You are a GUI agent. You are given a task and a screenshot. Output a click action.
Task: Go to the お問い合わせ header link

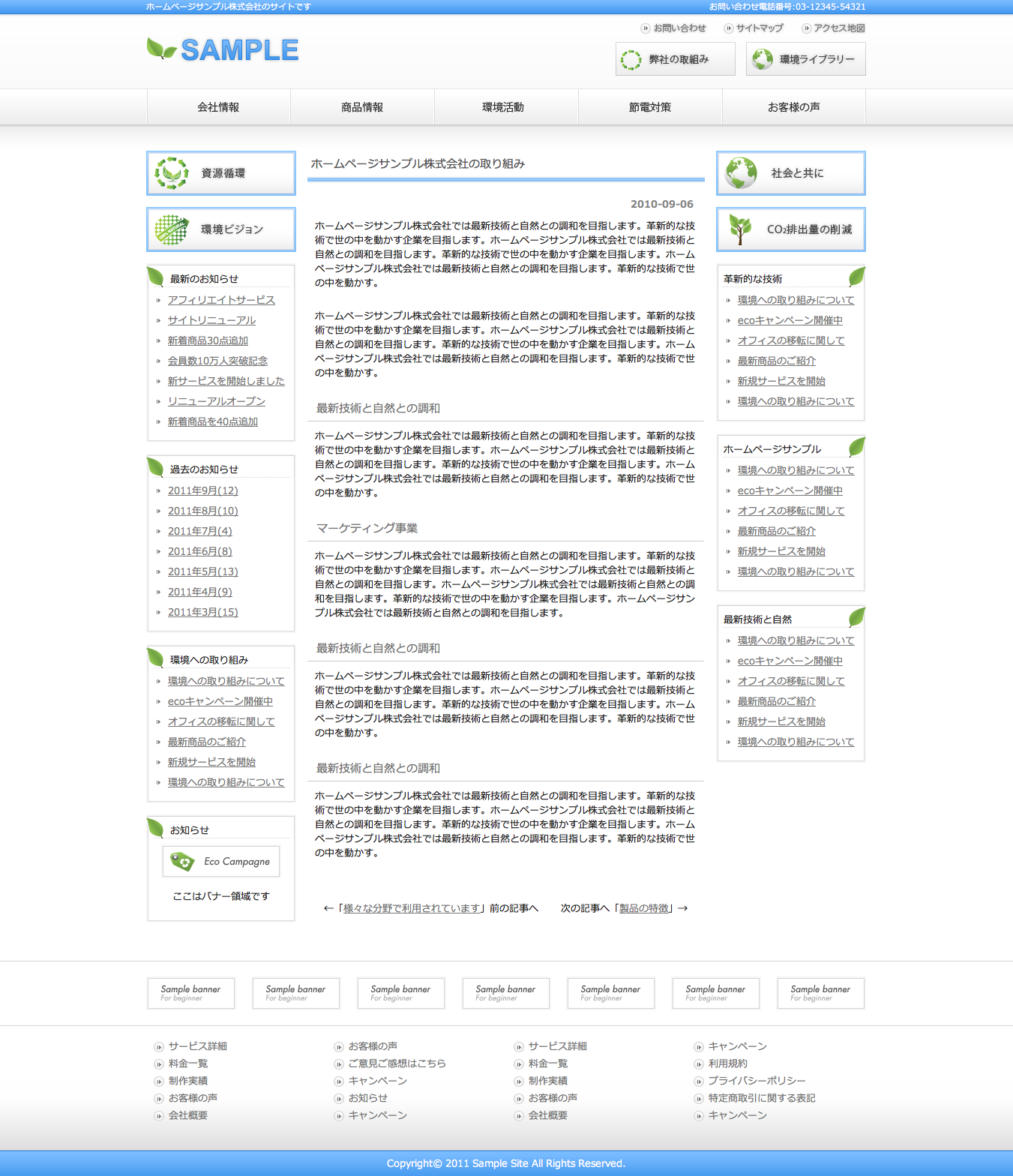[x=679, y=28]
